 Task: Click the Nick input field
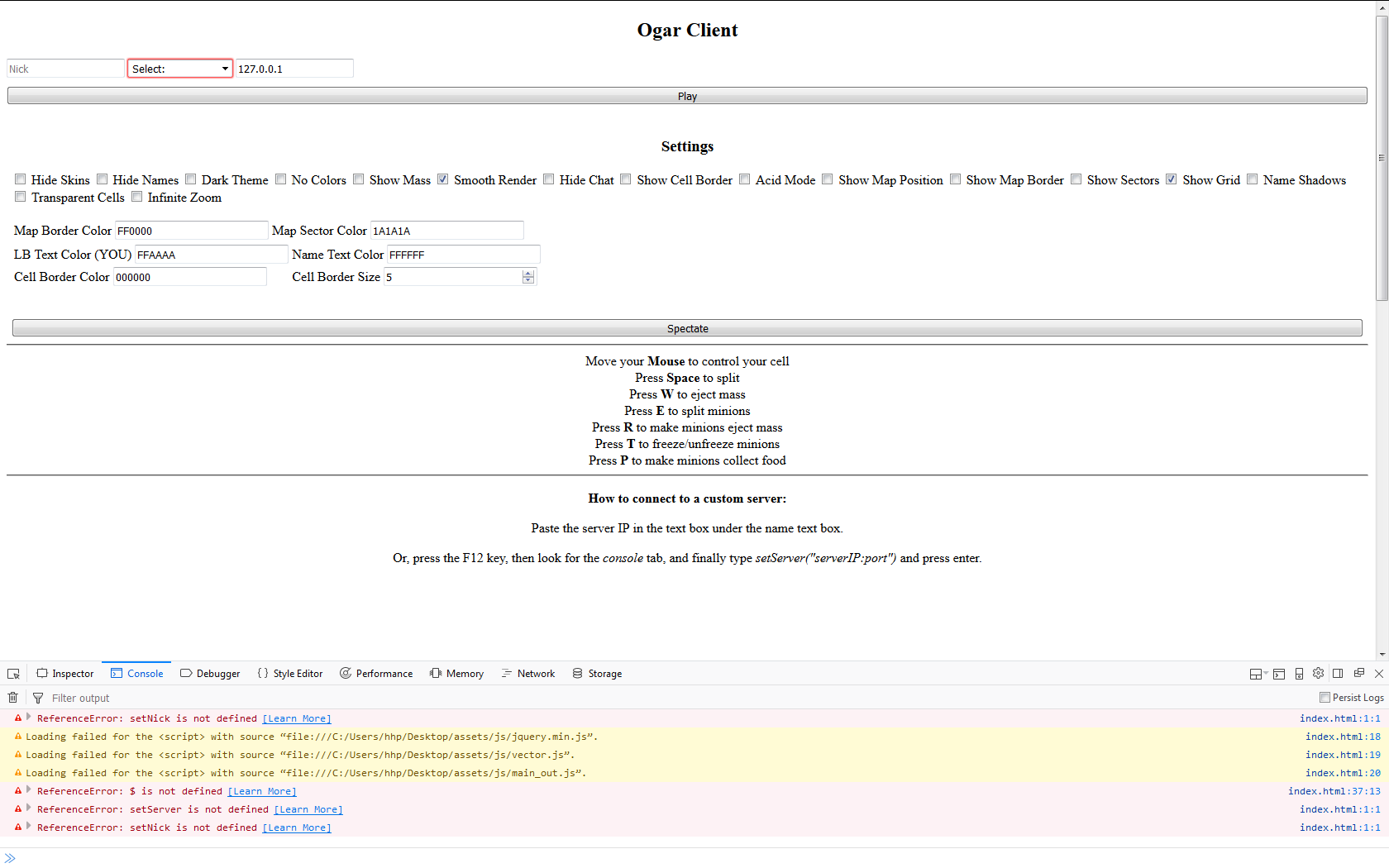[x=64, y=68]
